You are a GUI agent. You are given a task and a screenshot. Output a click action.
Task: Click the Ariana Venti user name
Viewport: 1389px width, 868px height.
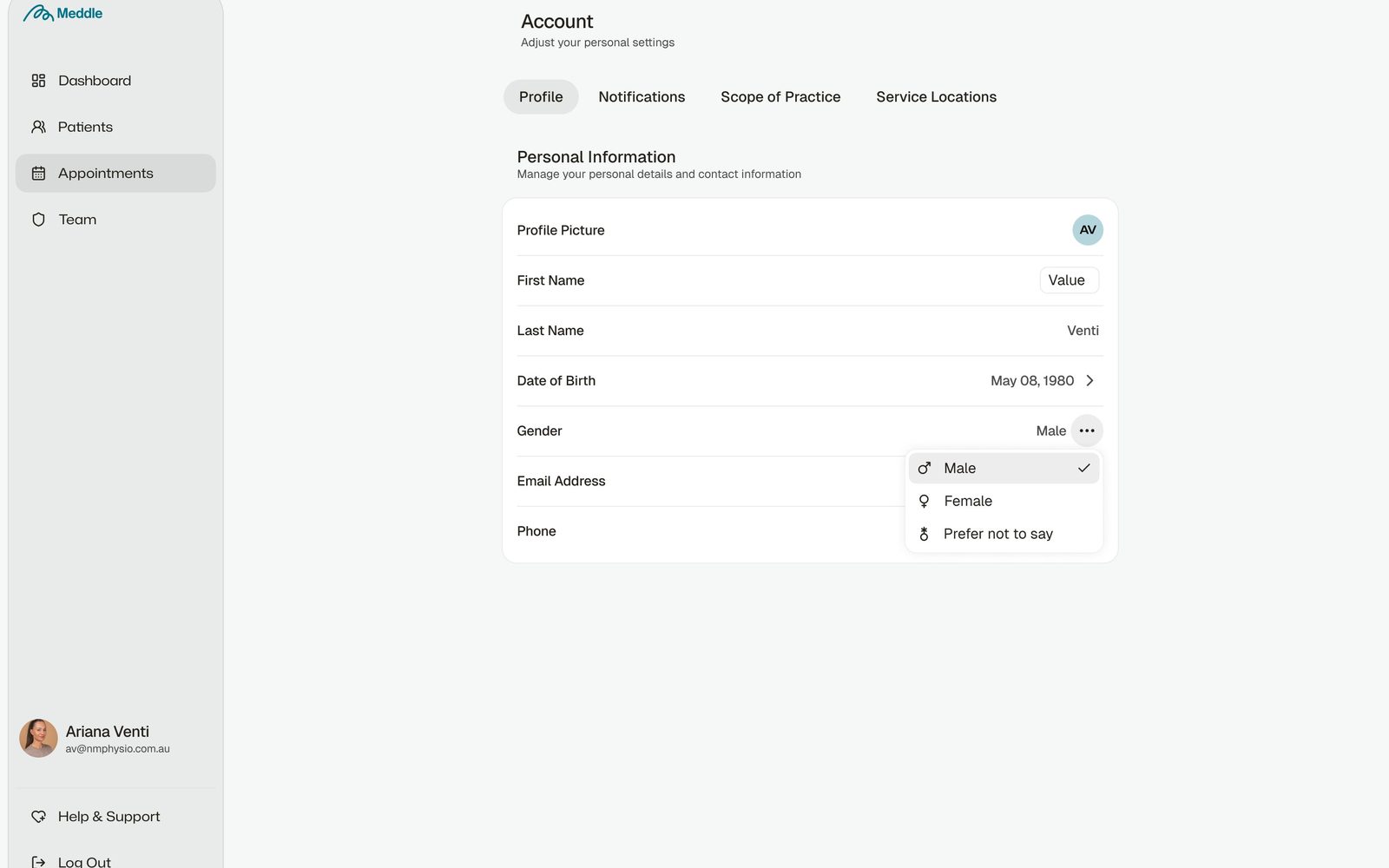point(108,732)
